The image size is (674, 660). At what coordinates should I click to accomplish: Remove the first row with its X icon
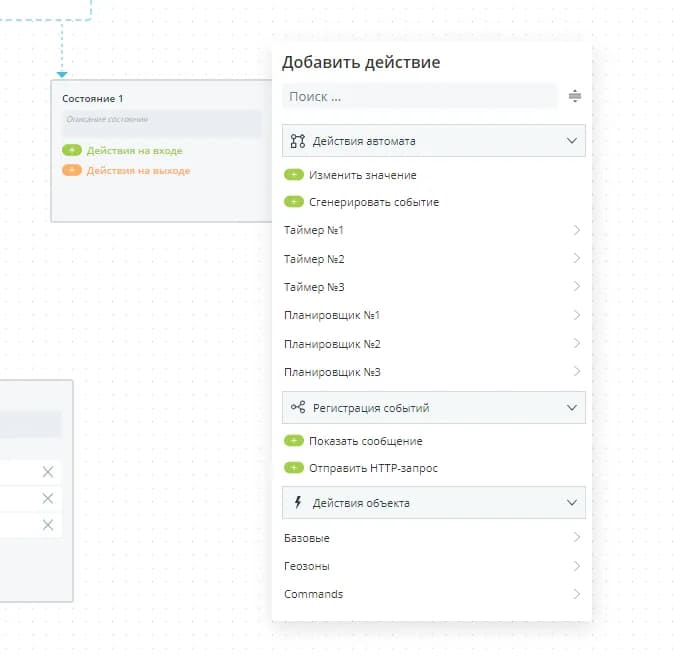point(47,472)
